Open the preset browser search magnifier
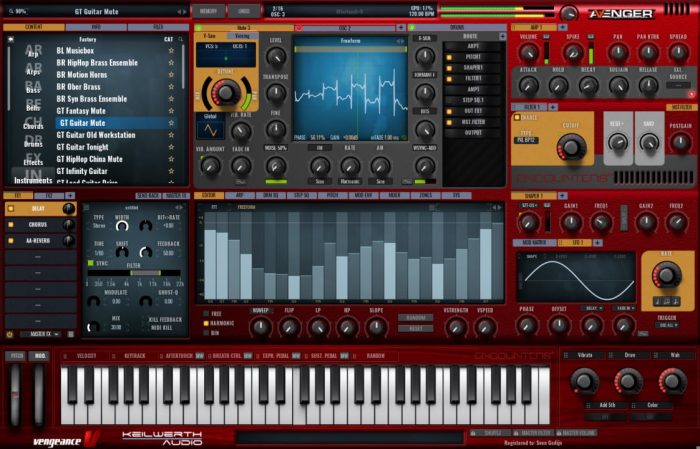The width and height of the screenshot is (700, 449). 180,39
